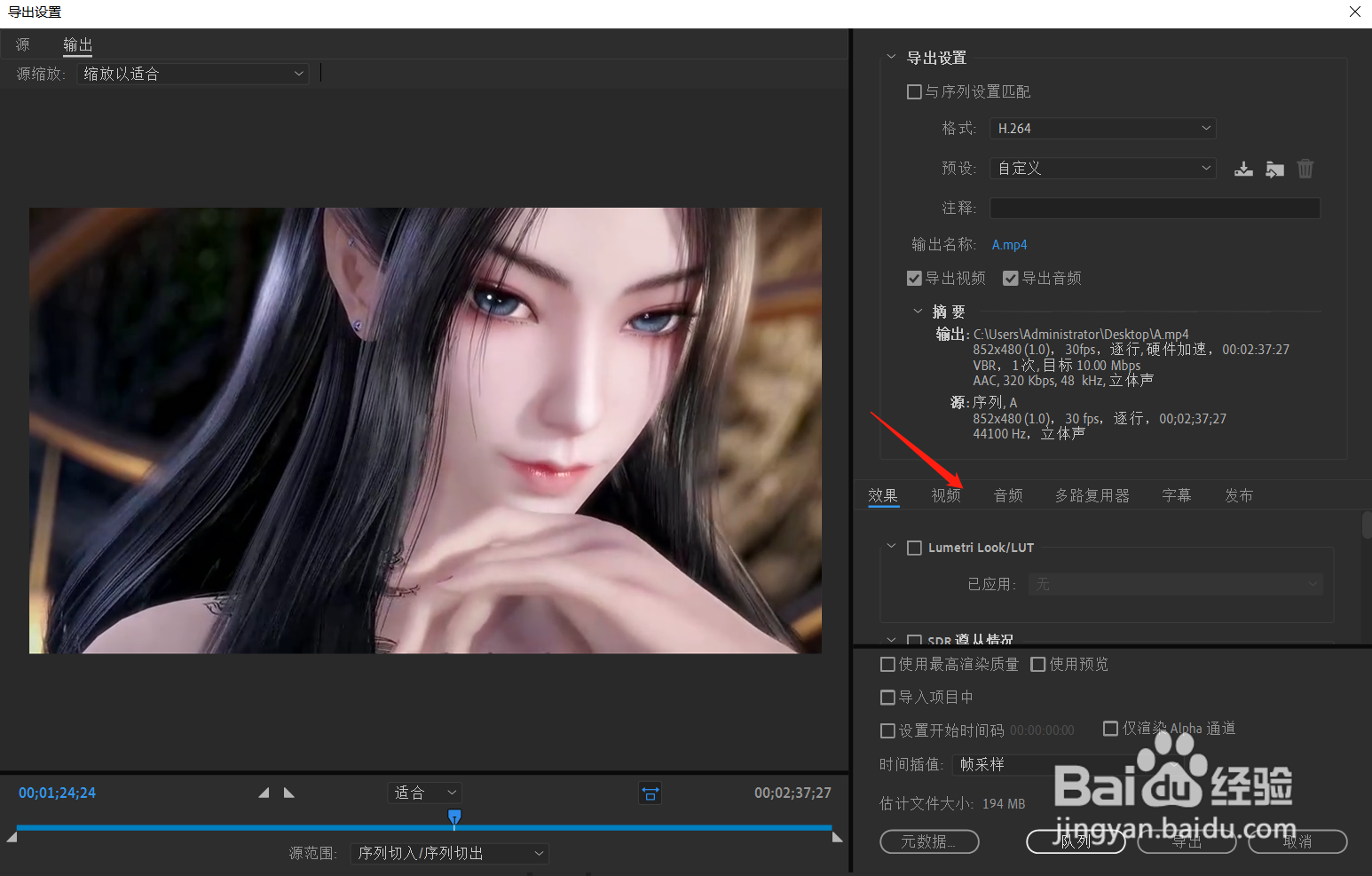Enable Lumetri Look/LUT effect checkbox
This screenshot has width=1372, height=876.
pos(914,548)
